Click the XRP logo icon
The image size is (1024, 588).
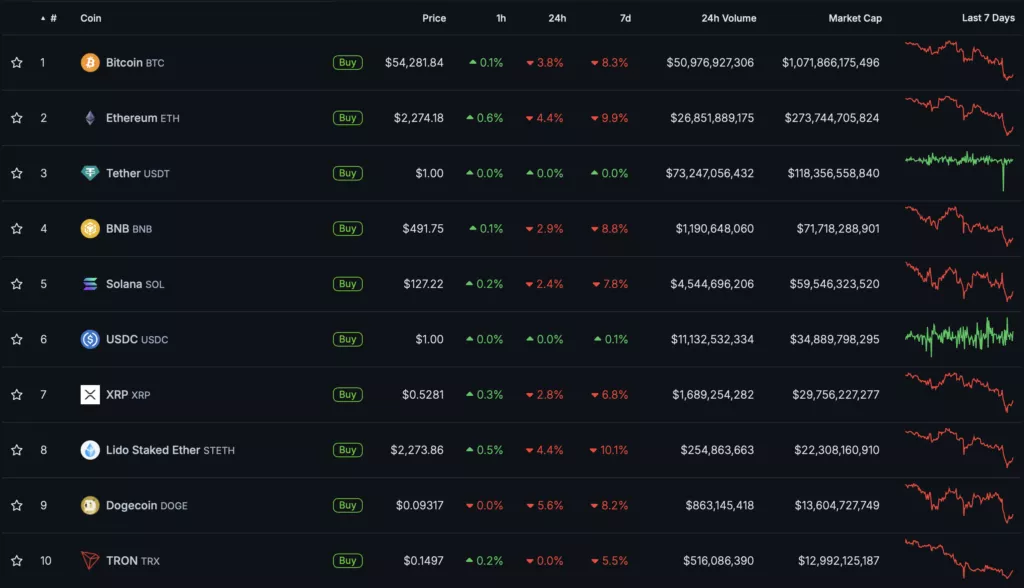pyautogui.click(x=90, y=395)
